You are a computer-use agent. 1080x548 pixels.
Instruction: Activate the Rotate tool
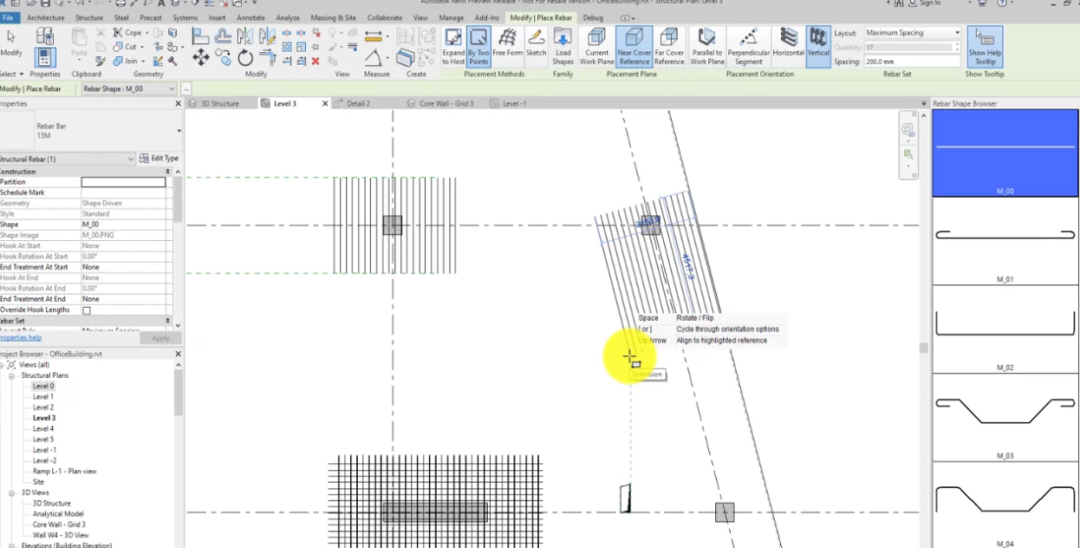pos(246,58)
